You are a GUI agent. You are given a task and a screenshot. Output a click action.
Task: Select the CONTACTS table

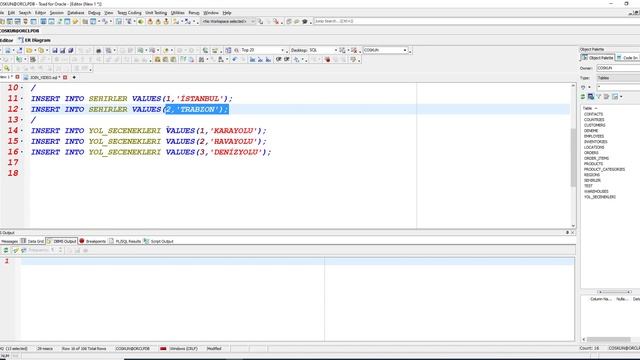pyautogui.click(x=593, y=114)
